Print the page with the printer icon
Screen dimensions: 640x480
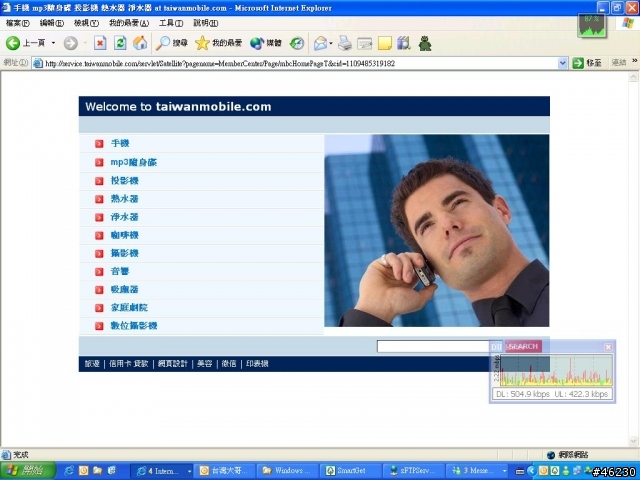point(345,43)
